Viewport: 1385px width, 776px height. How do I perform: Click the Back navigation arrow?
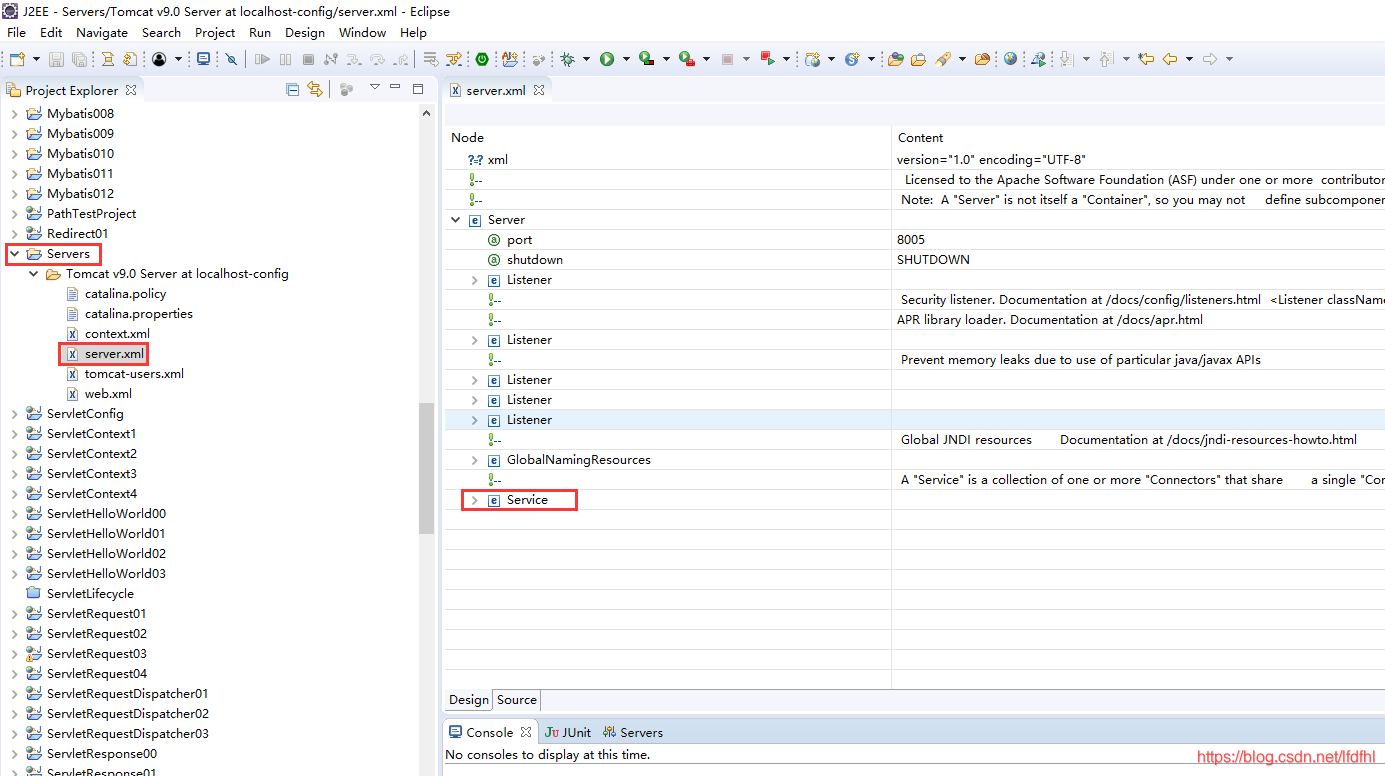1170,59
